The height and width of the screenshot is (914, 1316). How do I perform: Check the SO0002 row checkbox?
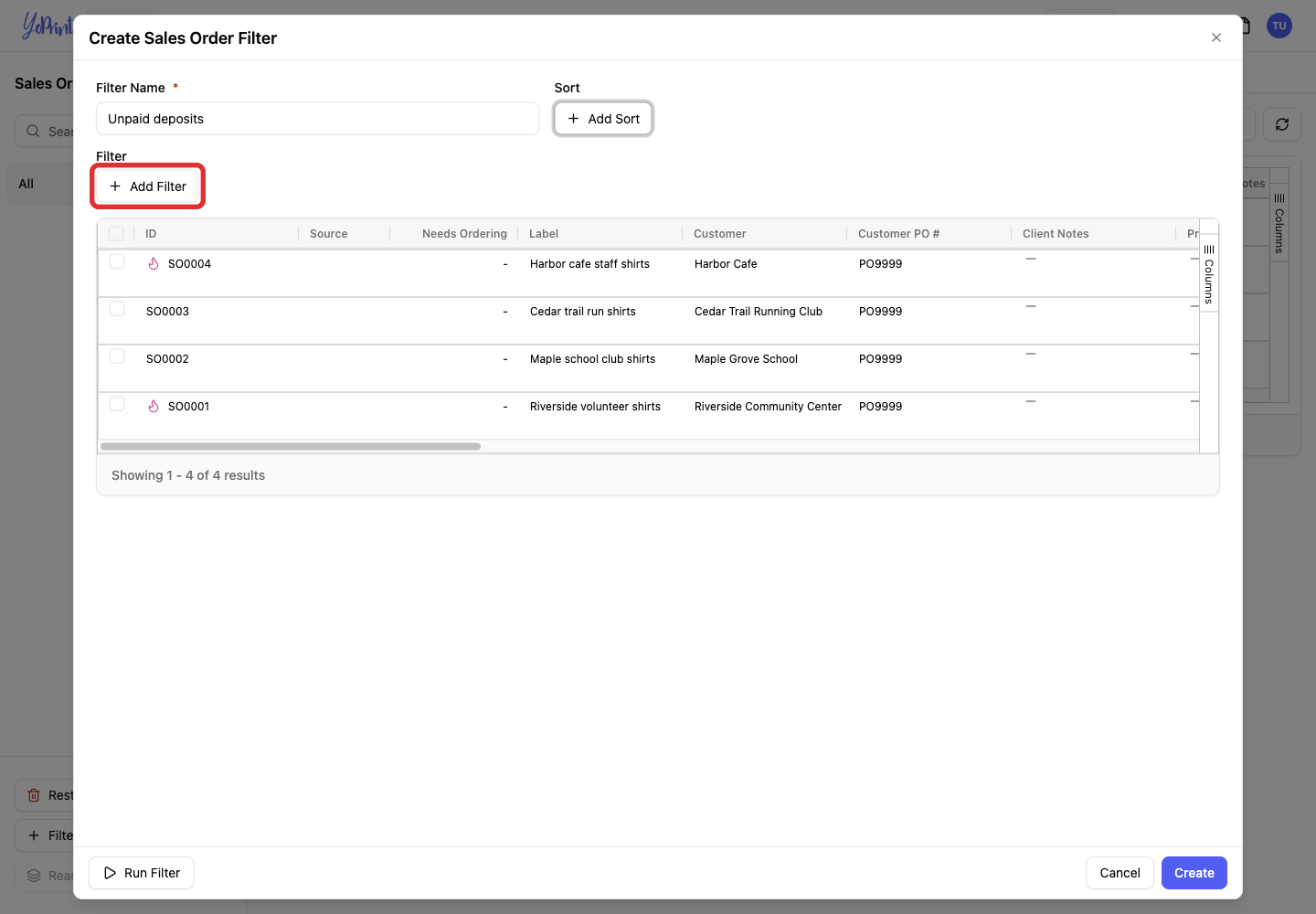click(117, 356)
